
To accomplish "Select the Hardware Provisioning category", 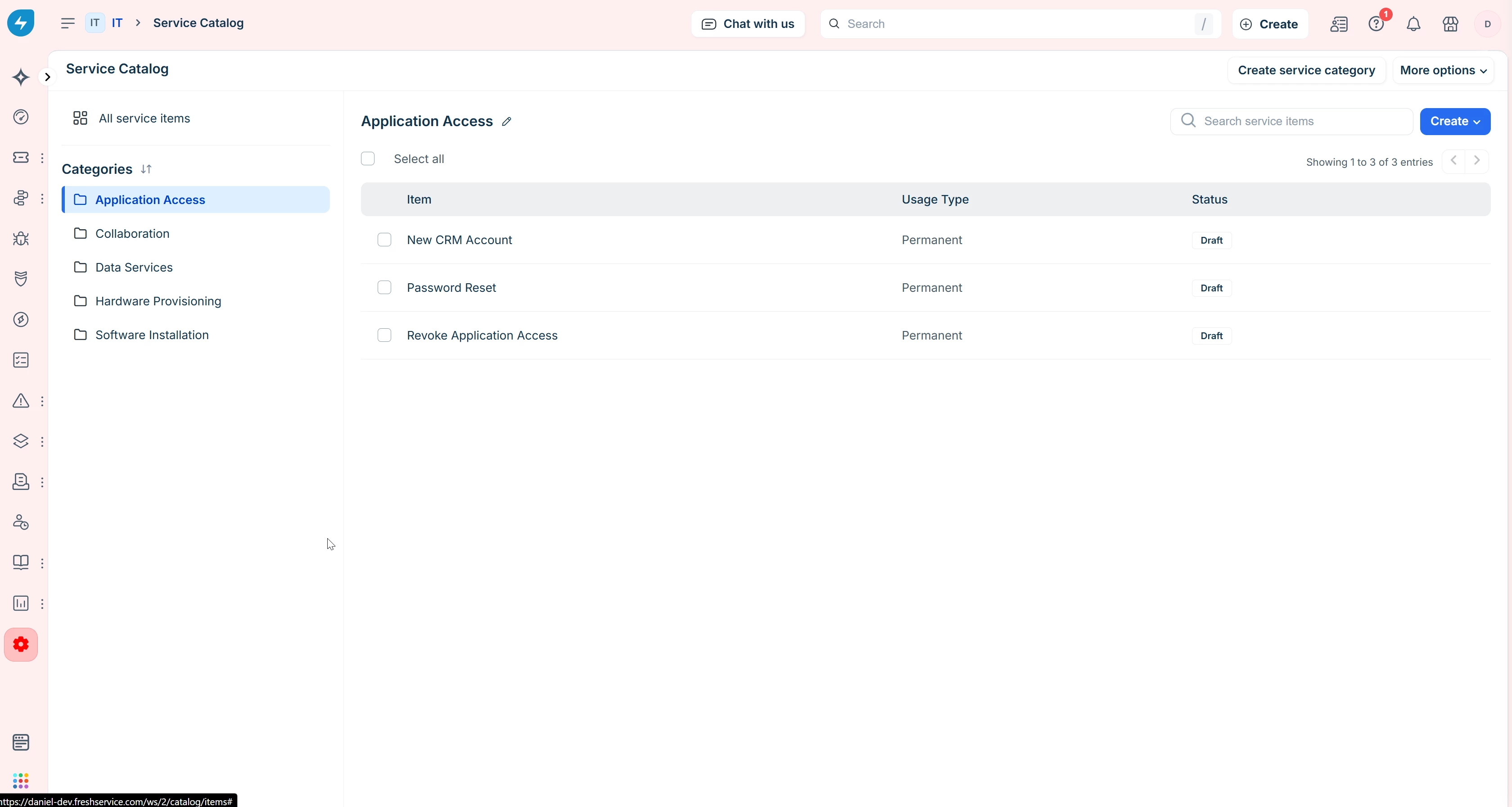I will pyautogui.click(x=158, y=301).
